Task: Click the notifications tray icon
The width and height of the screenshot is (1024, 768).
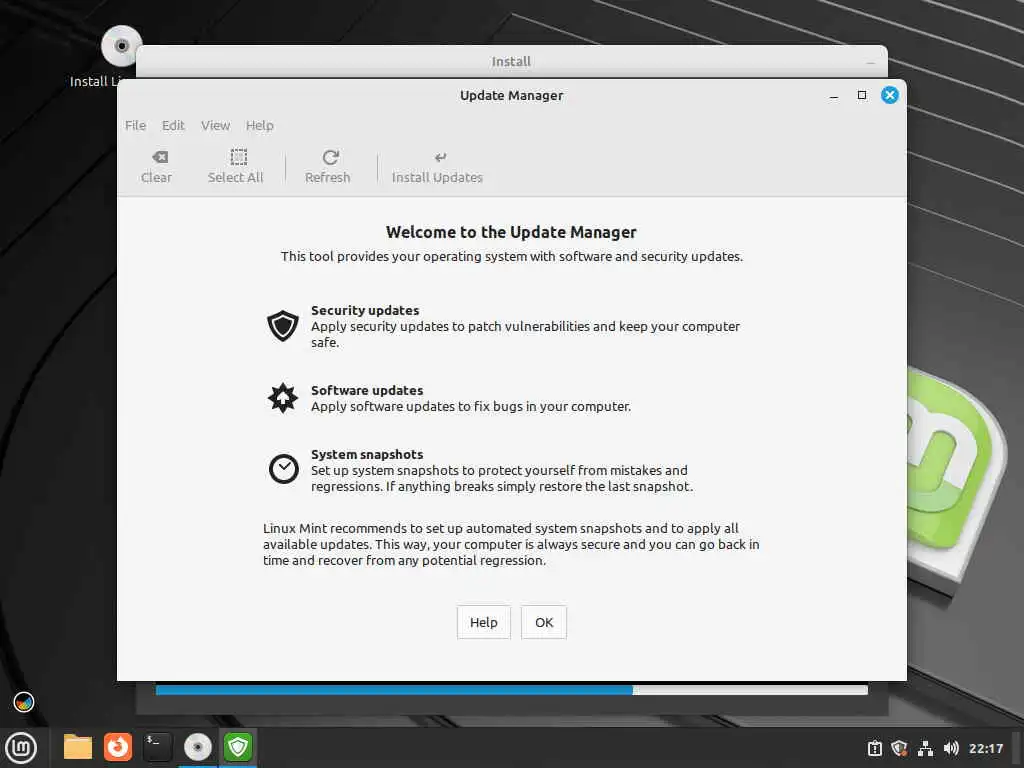Action: coord(875,748)
